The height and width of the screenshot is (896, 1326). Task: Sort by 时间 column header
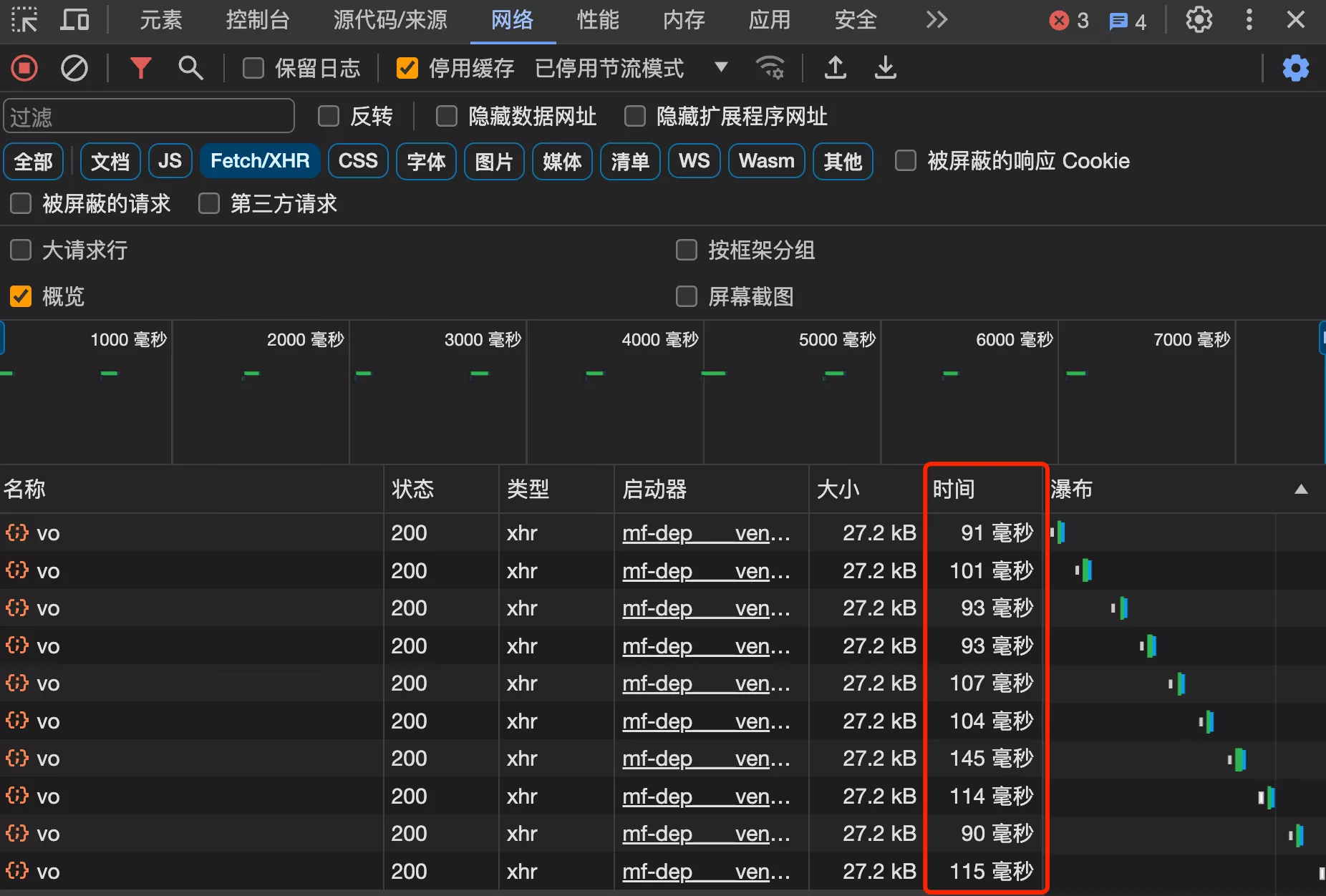coord(986,490)
